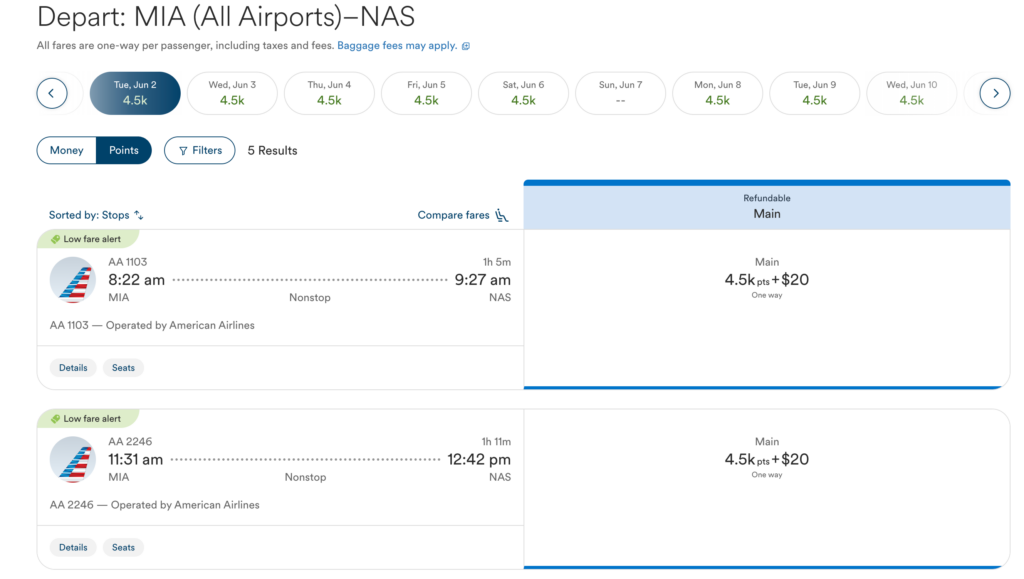The width and height of the screenshot is (1024, 579).
Task: Click the 9:27 am arrival time
Action: pyautogui.click(x=483, y=279)
